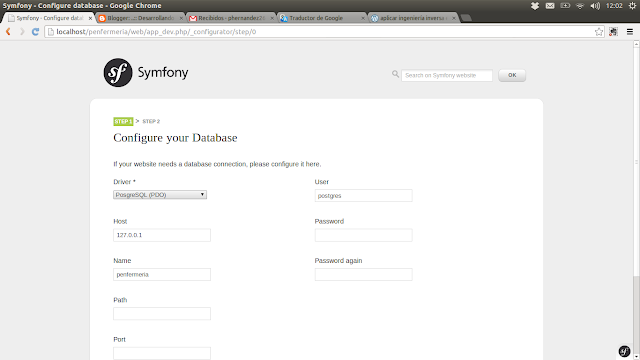The width and height of the screenshot is (640, 360).
Task: Click the Driver * label
Action: (x=124, y=182)
